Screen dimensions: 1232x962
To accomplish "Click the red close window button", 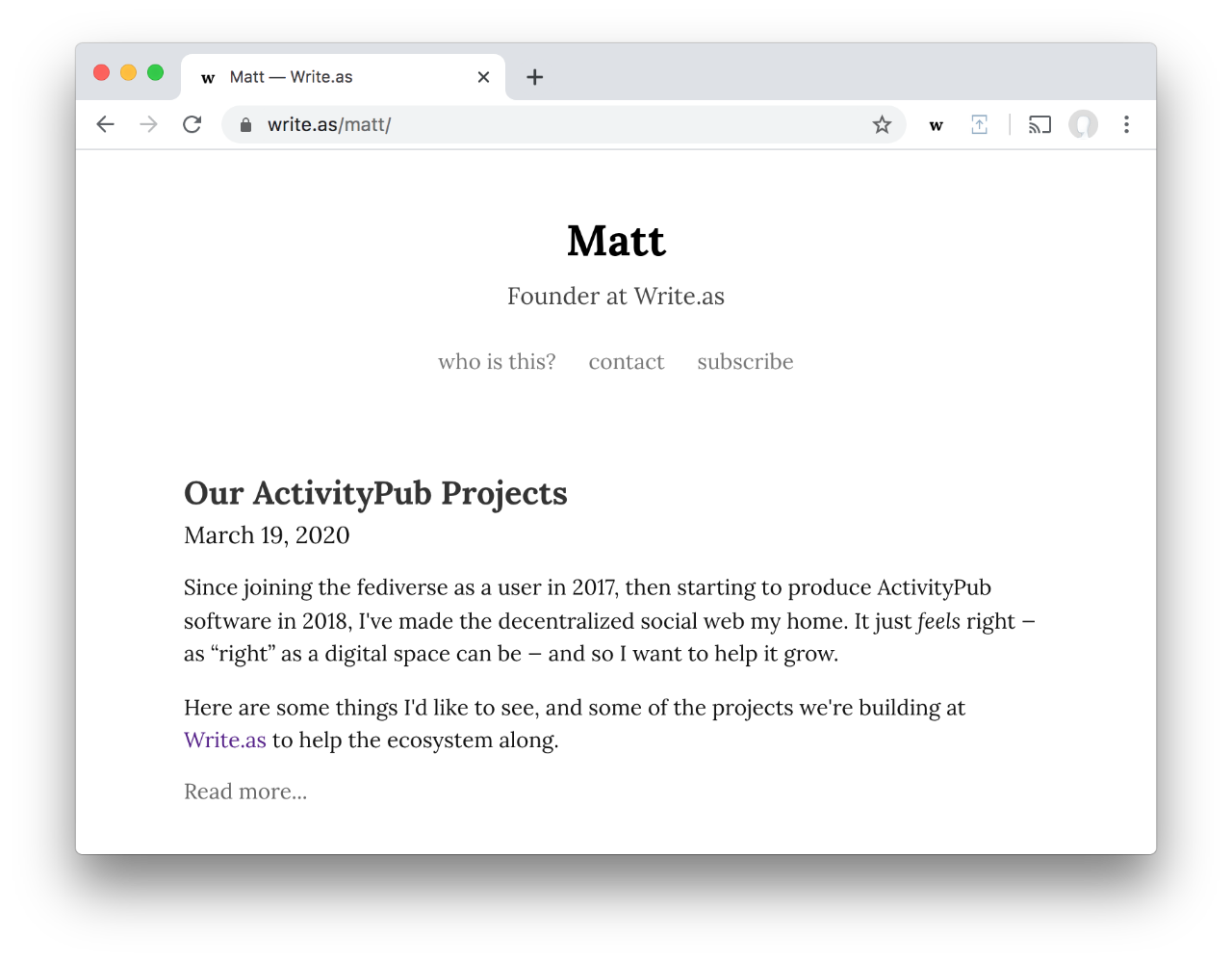I will click(x=101, y=72).
